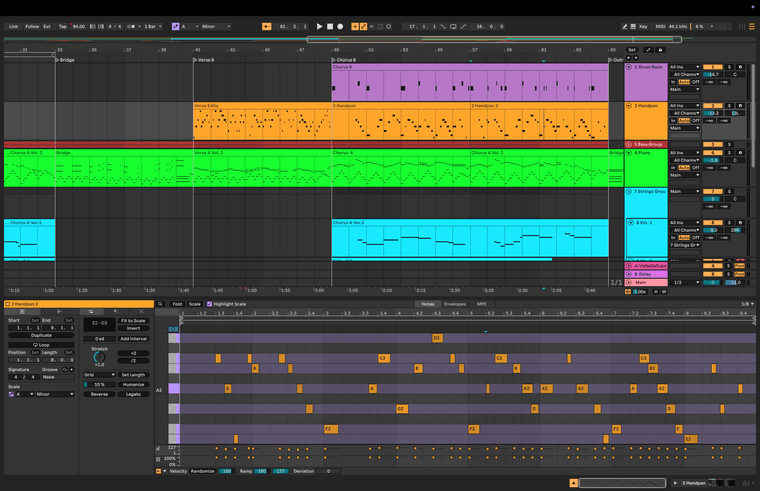Open the Drum Rack All Ins input dropdown
The width and height of the screenshot is (760, 491).
click(x=684, y=67)
